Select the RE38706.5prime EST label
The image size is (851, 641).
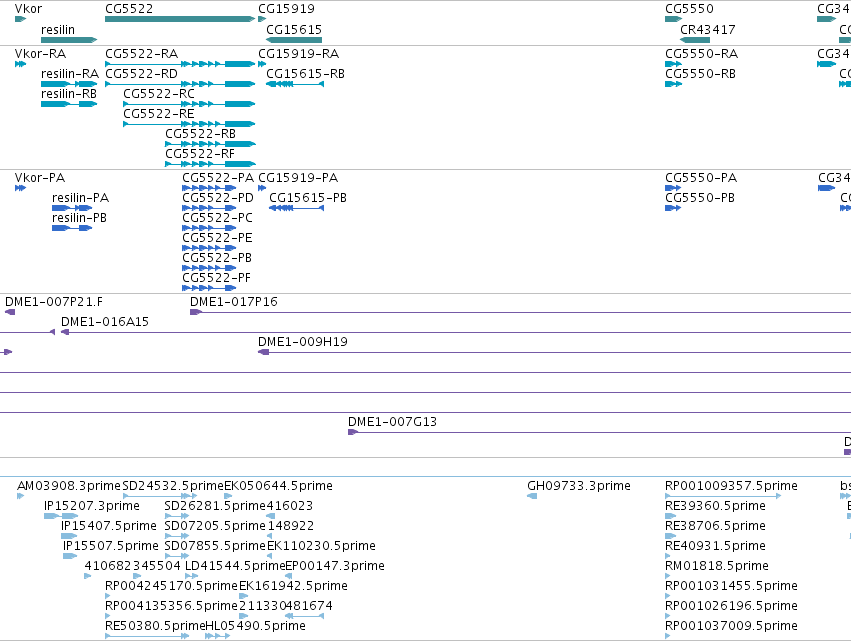coord(715,526)
